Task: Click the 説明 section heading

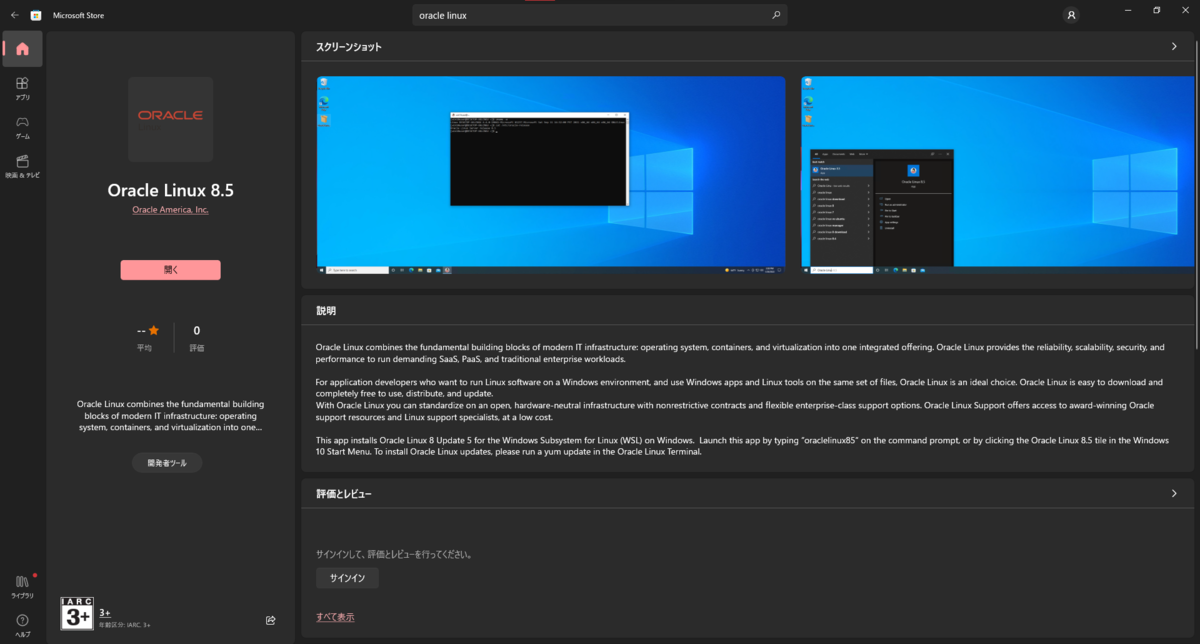Action: pos(326,311)
